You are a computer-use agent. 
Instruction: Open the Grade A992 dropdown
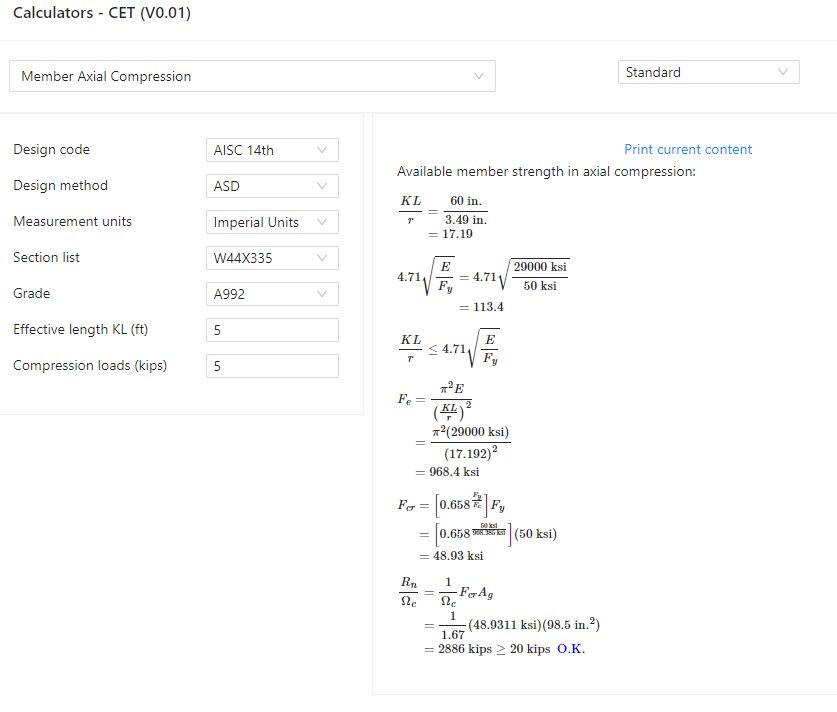tap(272, 294)
